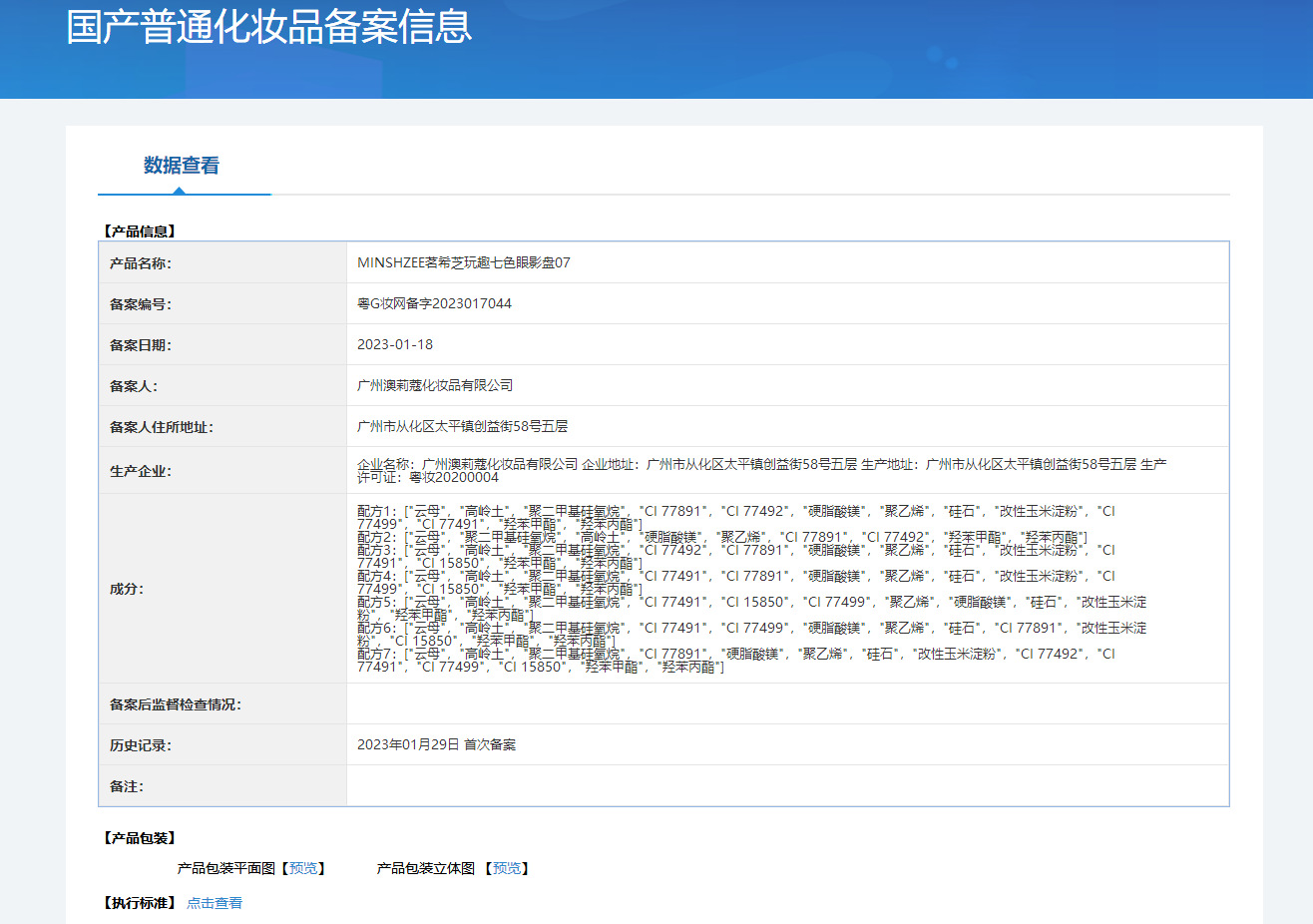Click the 生产企业 row label
This screenshot has width=1313, height=924.
(x=141, y=471)
